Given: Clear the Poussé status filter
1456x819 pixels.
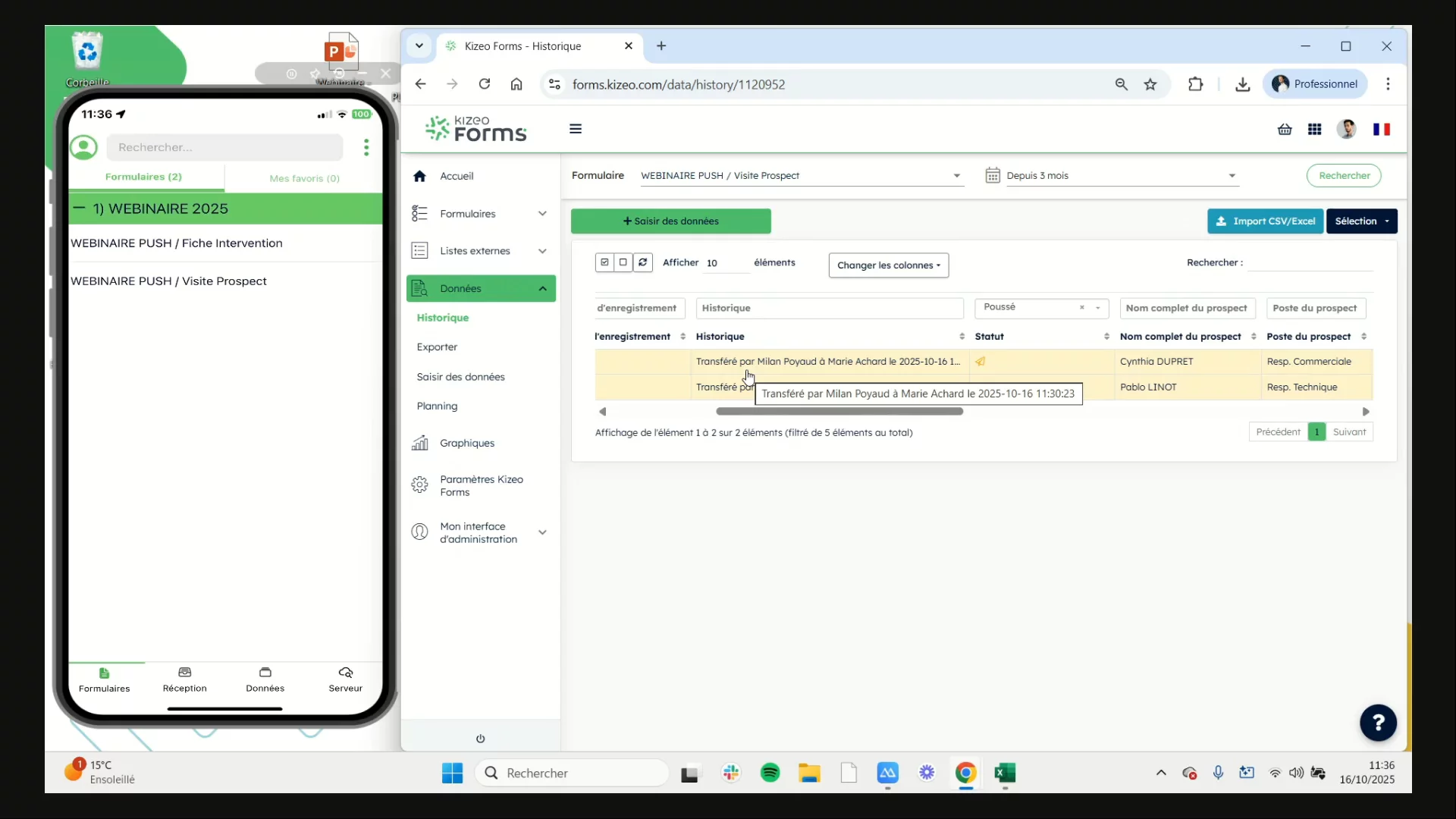Looking at the screenshot, I should pyautogui.click(x=1082, y=308).
